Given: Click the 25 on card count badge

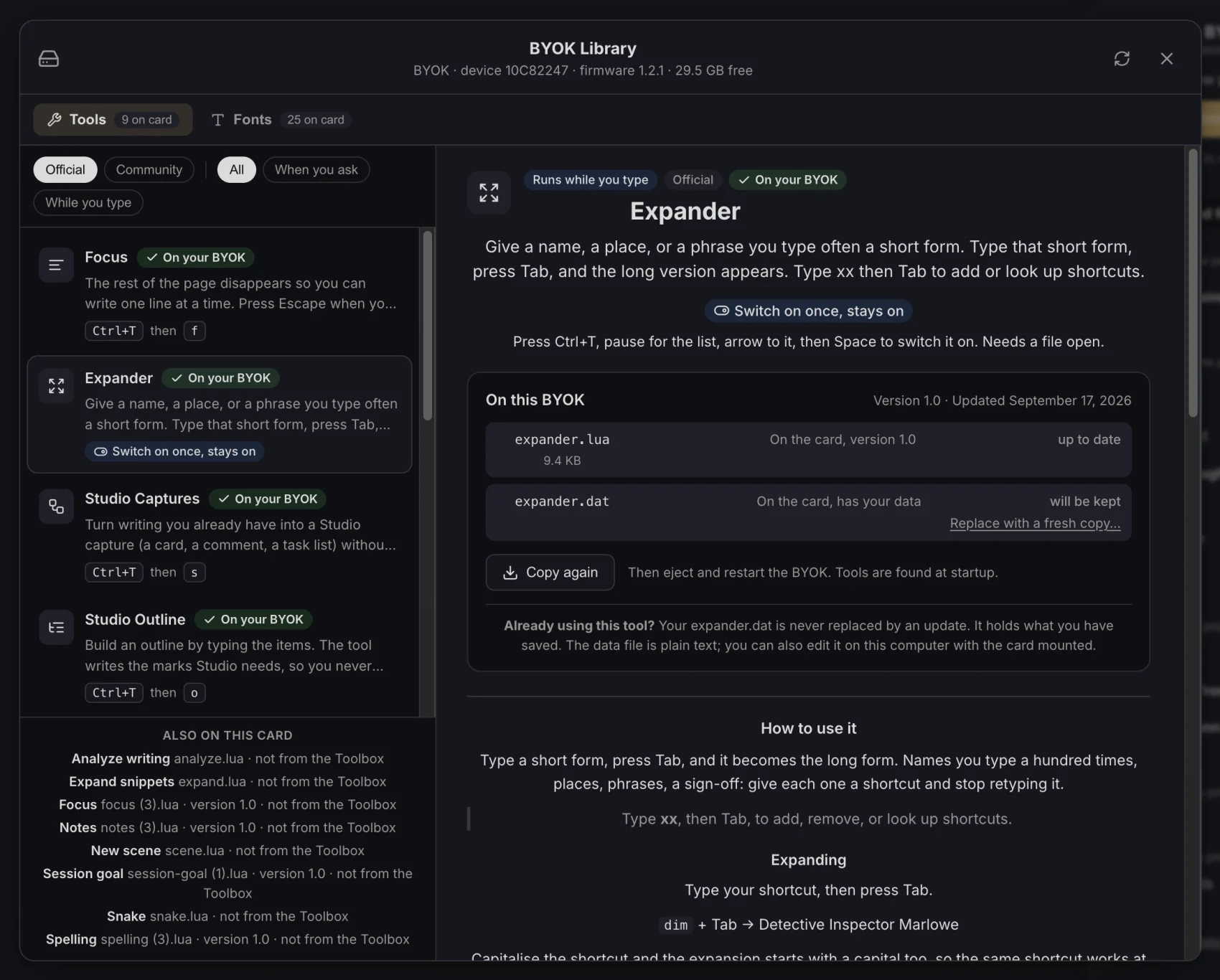Looking at the screenshot, I should click(316, 120).
